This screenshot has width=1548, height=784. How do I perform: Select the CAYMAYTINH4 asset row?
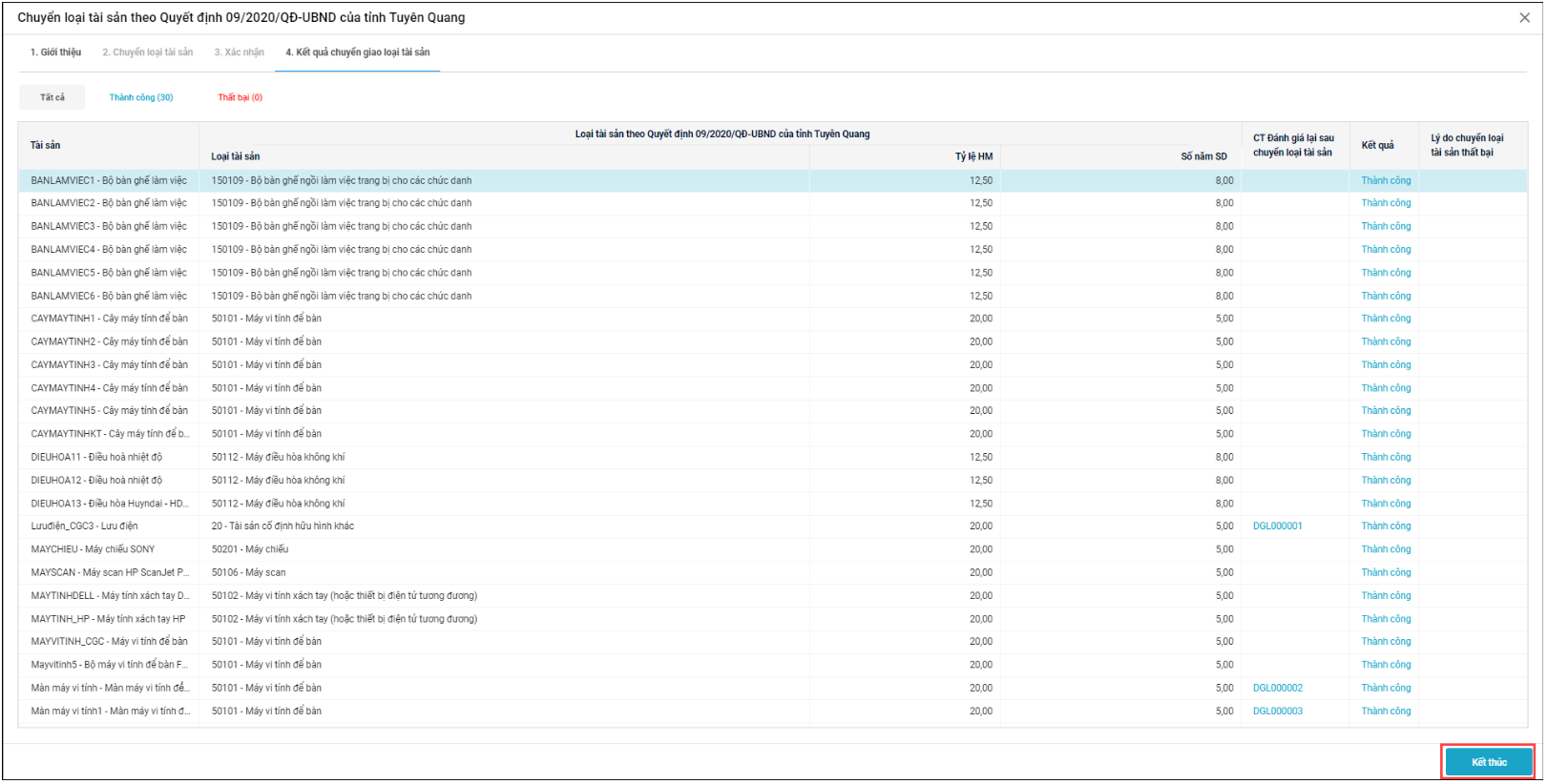773,388
